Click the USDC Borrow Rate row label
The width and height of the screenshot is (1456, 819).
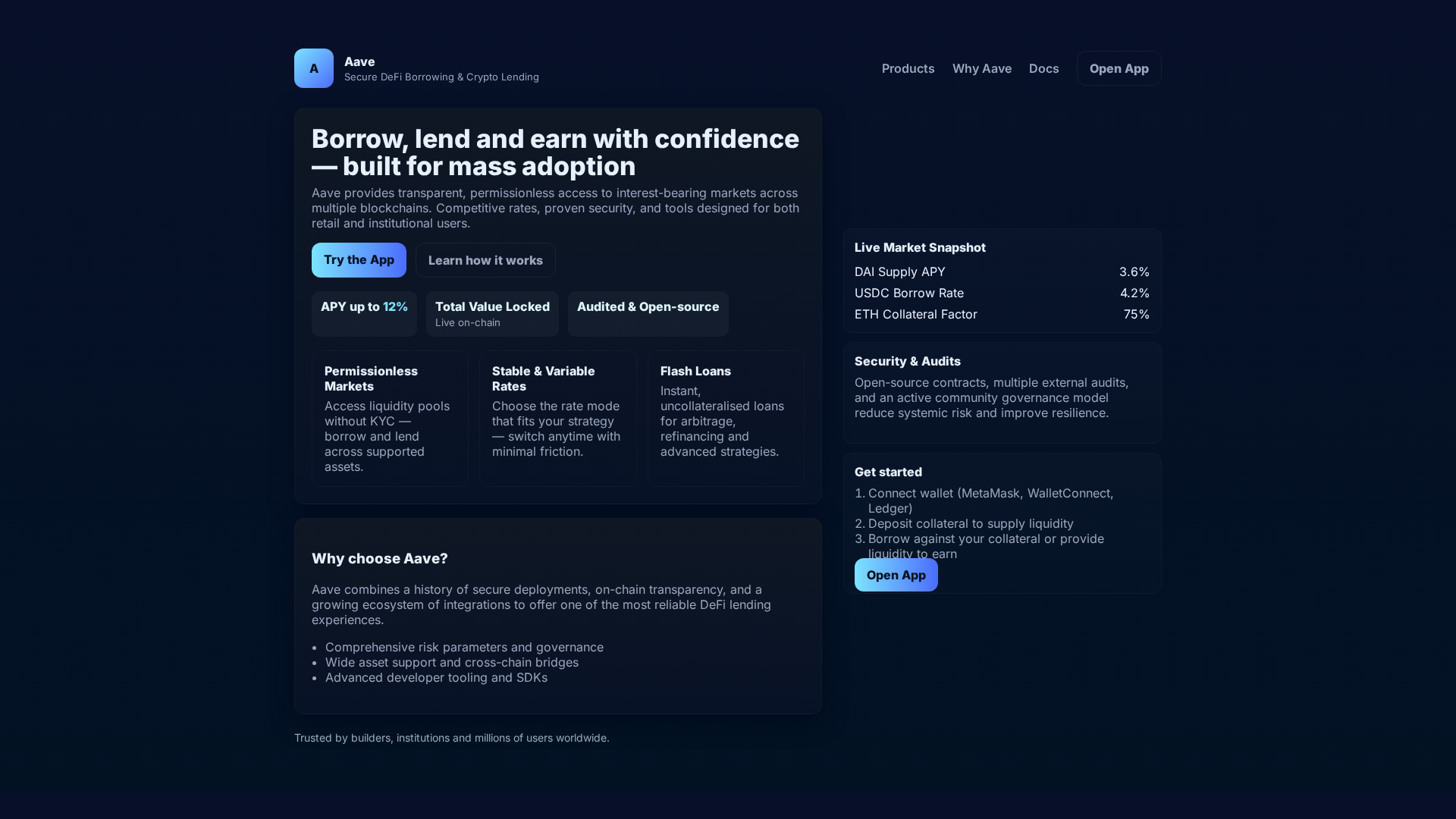pos(909,293)
